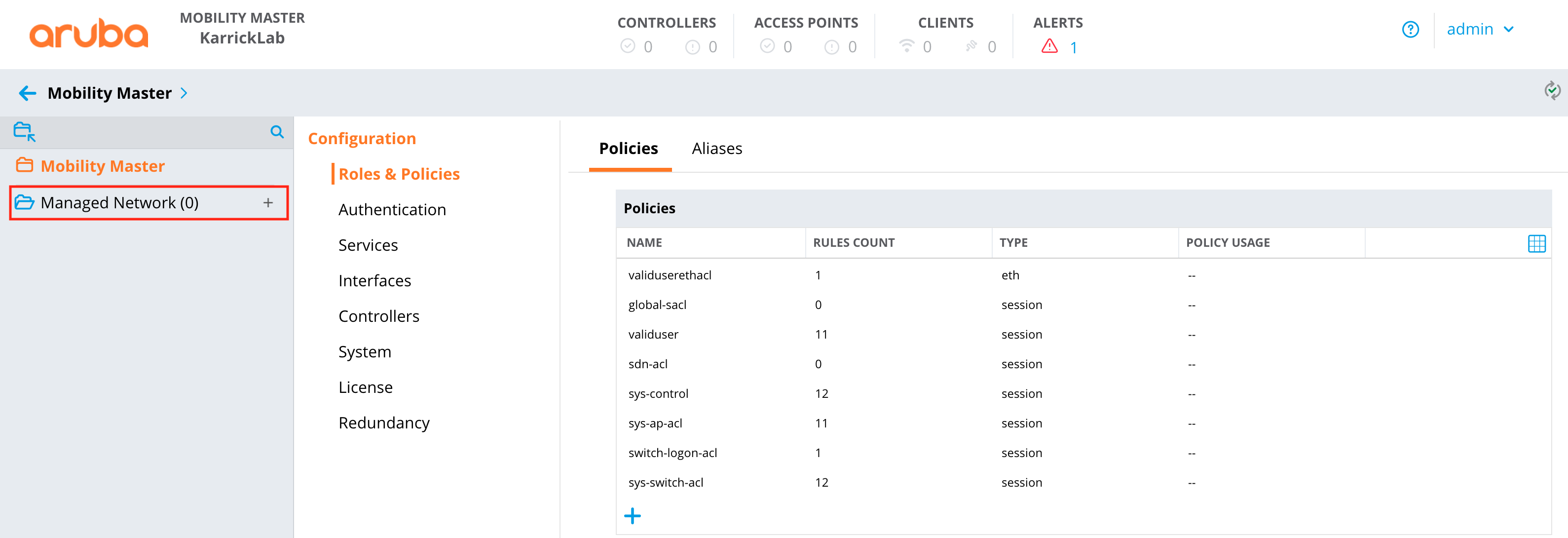Select the sys-control policy row
Viewport: 1568px width, 538px height.
click(658, 394)
